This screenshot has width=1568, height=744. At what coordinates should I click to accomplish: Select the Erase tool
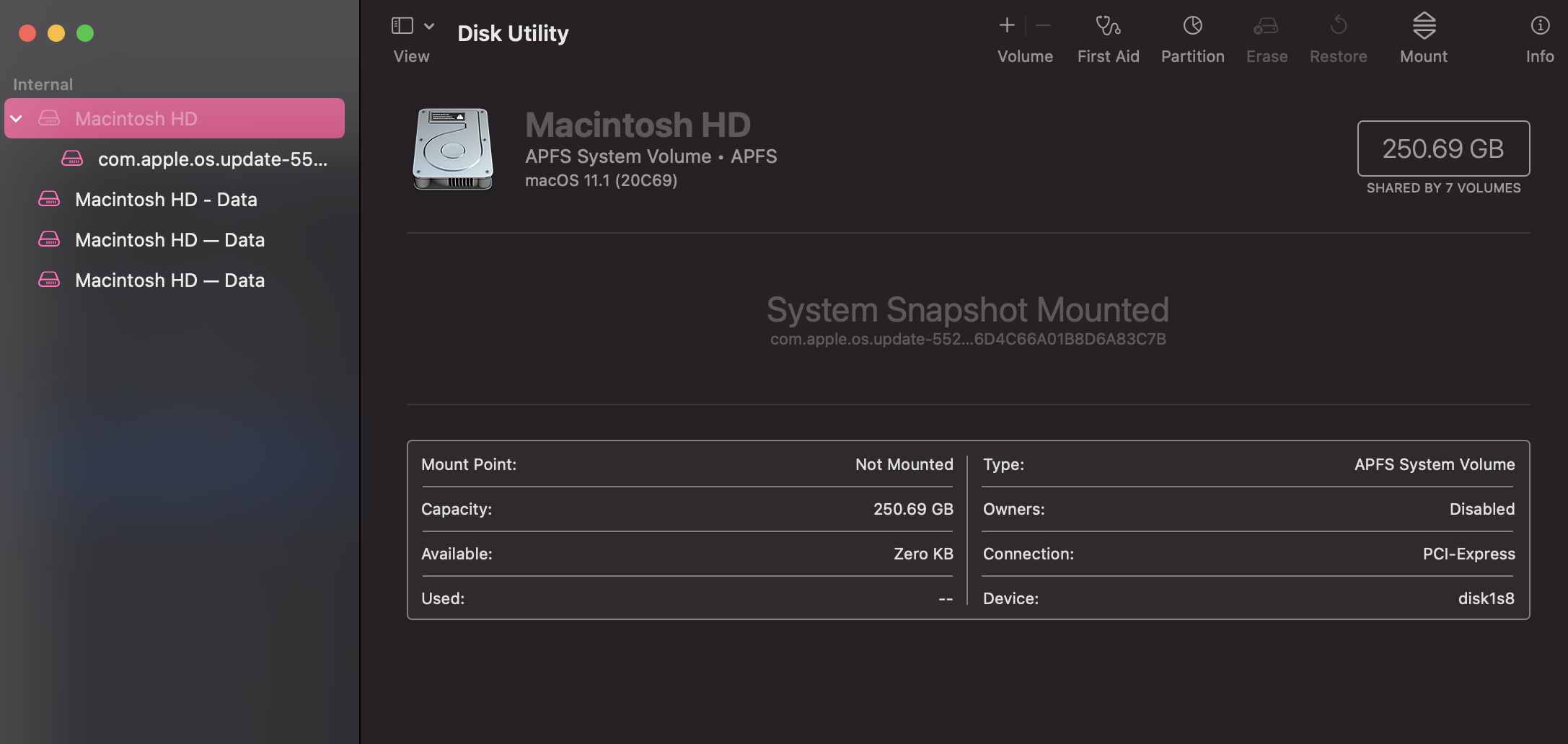pos(1267,36)
